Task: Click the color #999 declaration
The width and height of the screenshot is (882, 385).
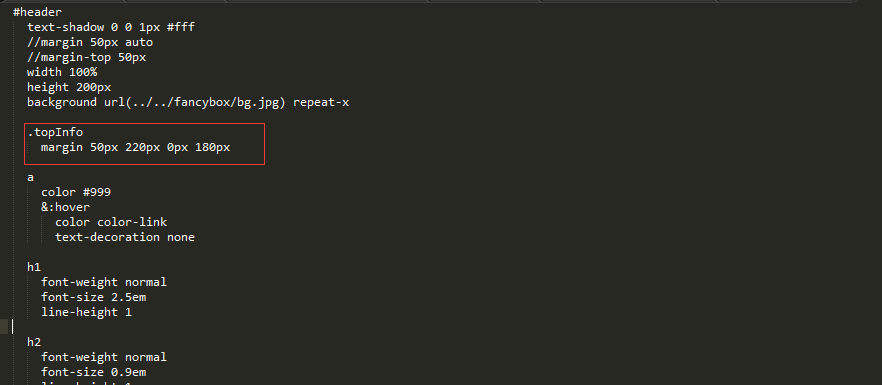Action: click(x=76, y=192)
